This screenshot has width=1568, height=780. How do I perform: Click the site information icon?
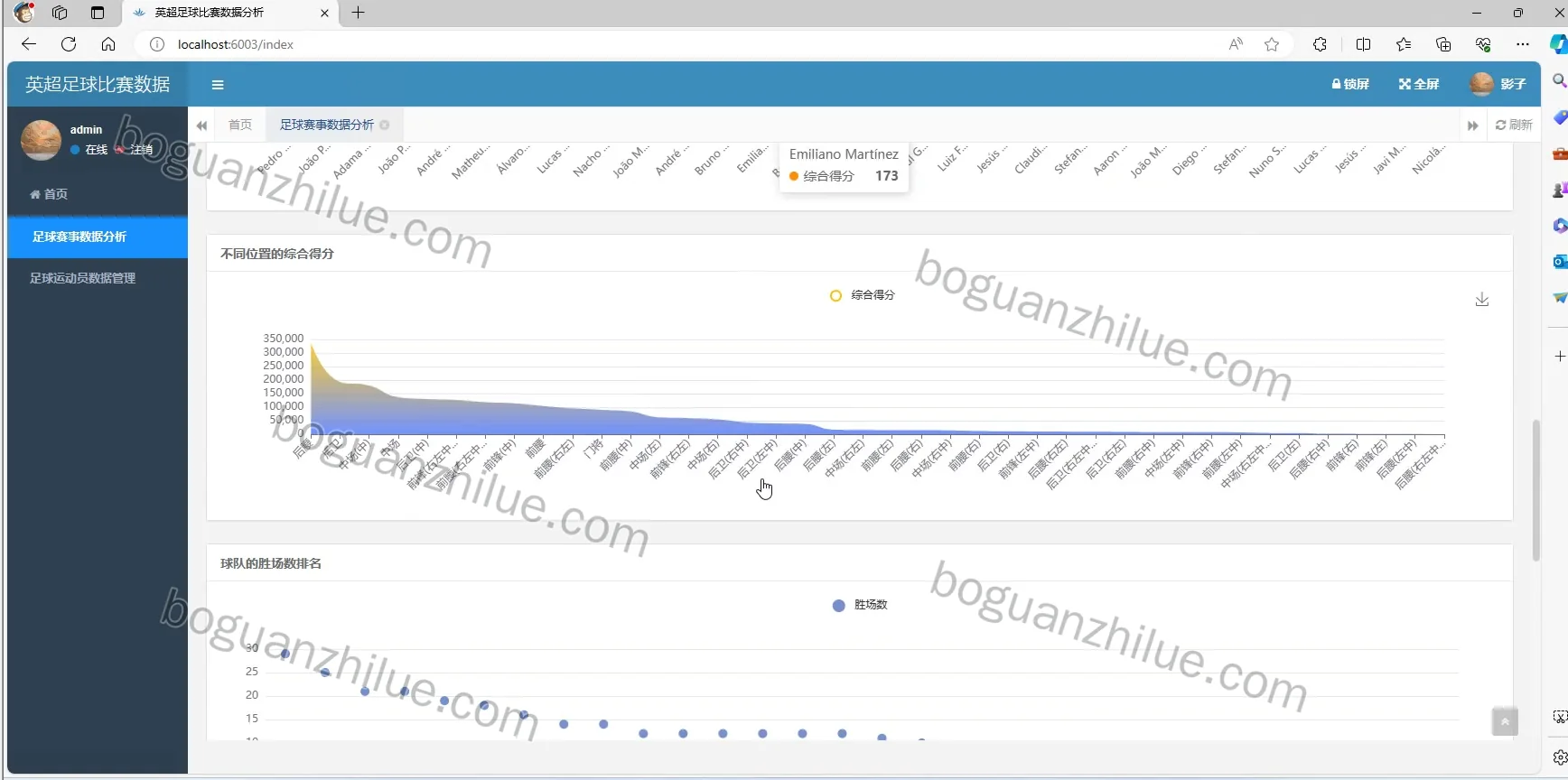tap(157, 44)
